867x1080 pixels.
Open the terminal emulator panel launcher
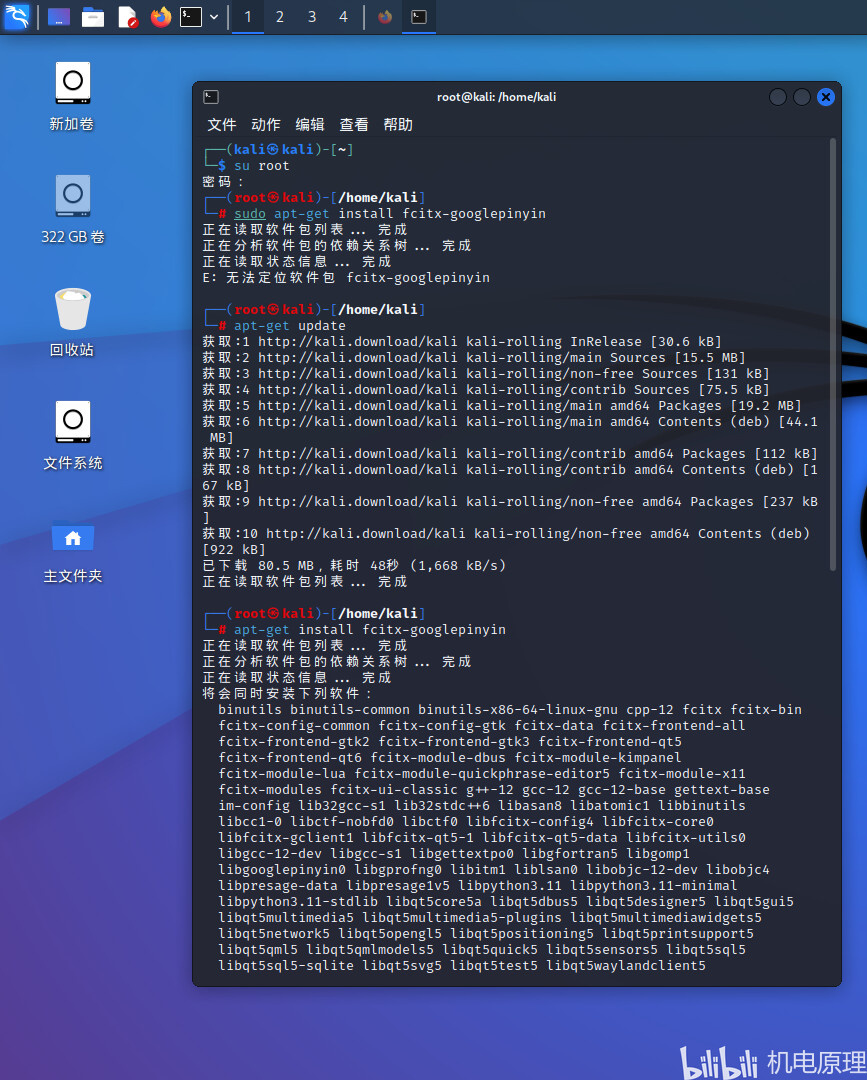[x=191, y=17]
